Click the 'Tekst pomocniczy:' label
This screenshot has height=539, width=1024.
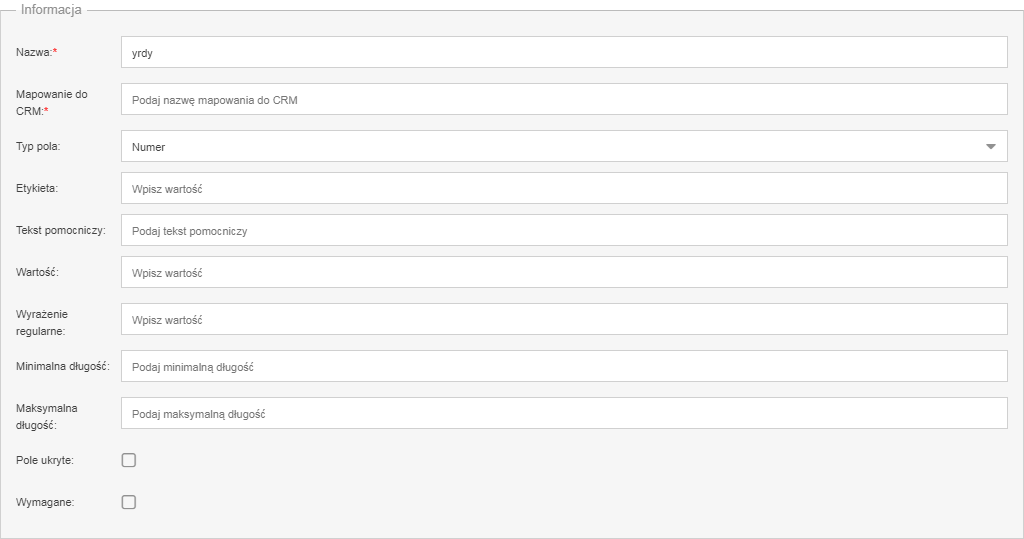click(61, 230)
